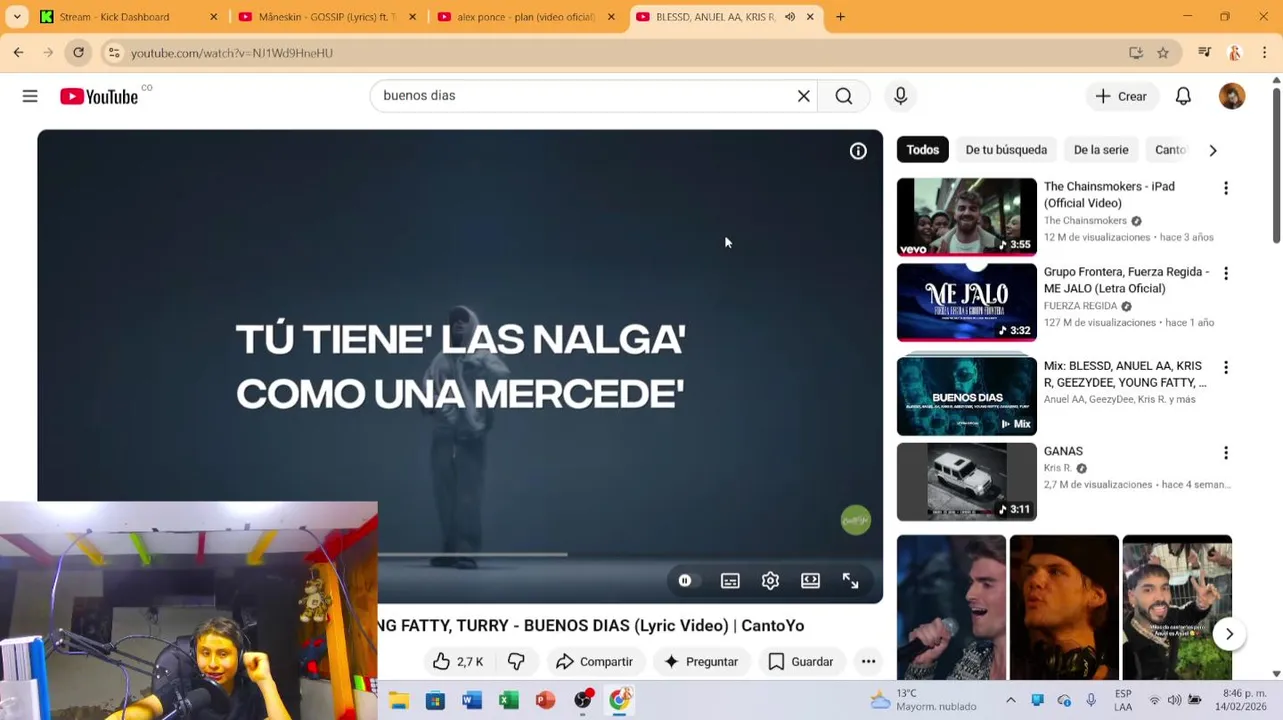Show more filter chips with the arrow
This screenshot has height=720, width=1283.
point(1213,151)
